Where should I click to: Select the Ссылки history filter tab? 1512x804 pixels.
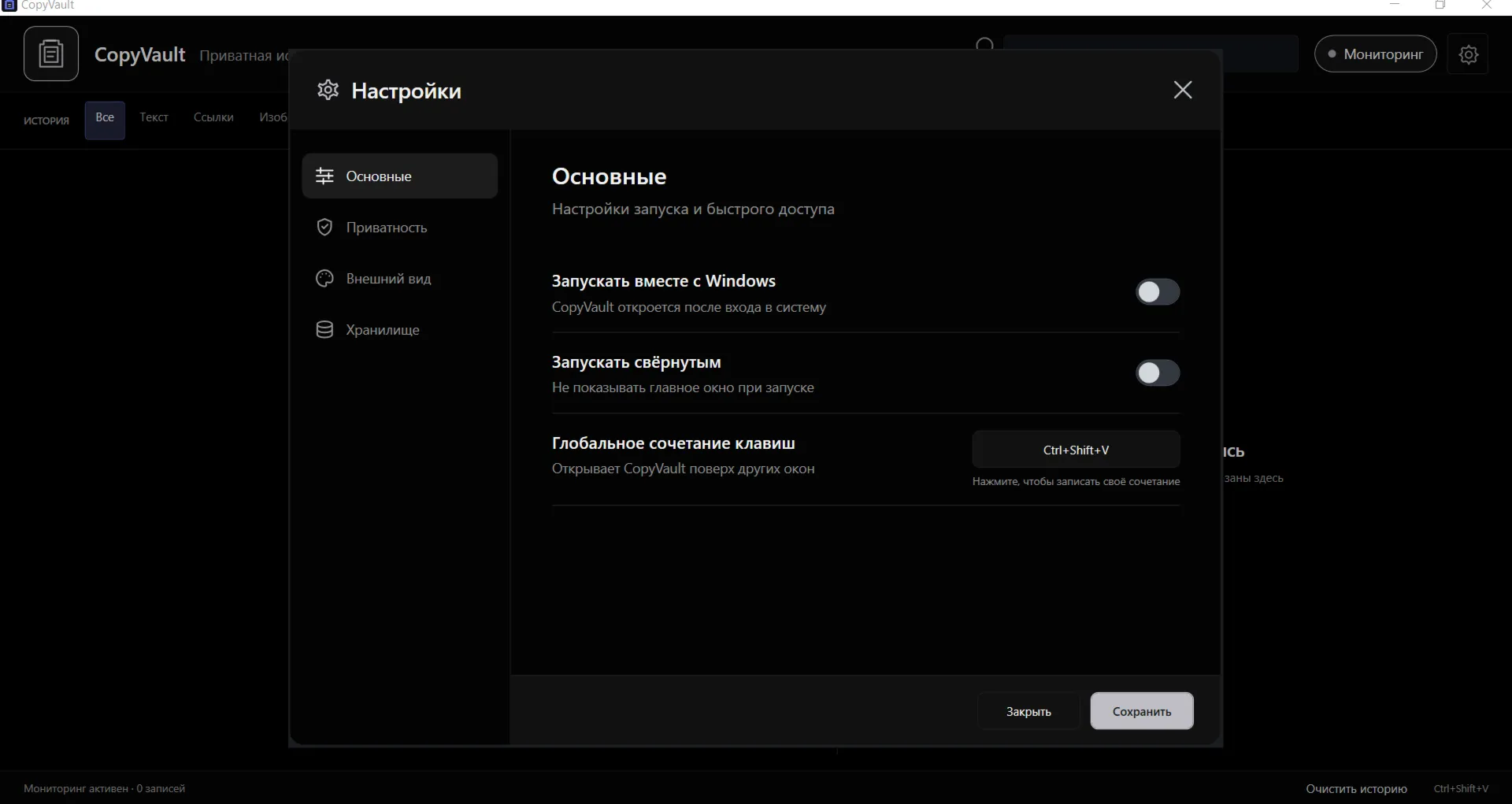(213, 117)
